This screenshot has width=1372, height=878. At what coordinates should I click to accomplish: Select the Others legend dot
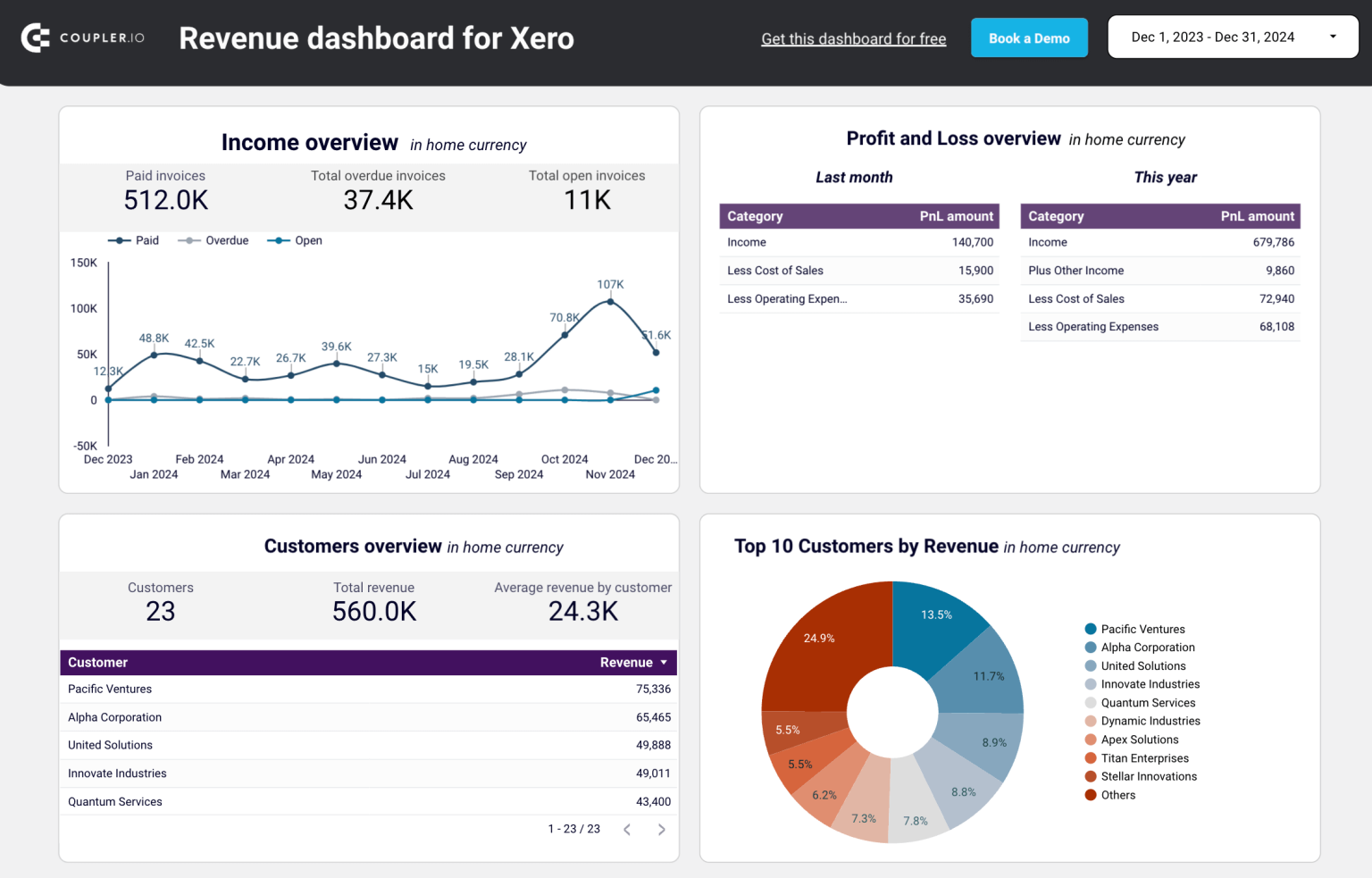[x=1090, y=795]
